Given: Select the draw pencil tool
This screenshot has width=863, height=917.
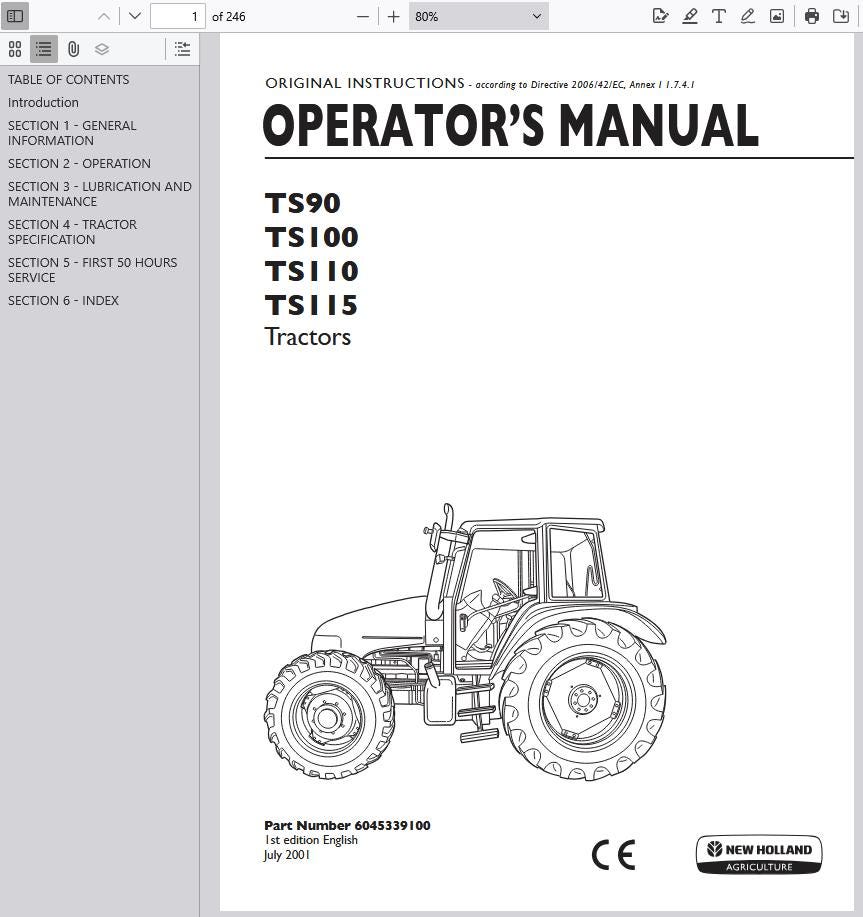Looking at the screenshot, I should tap(748, 16).
